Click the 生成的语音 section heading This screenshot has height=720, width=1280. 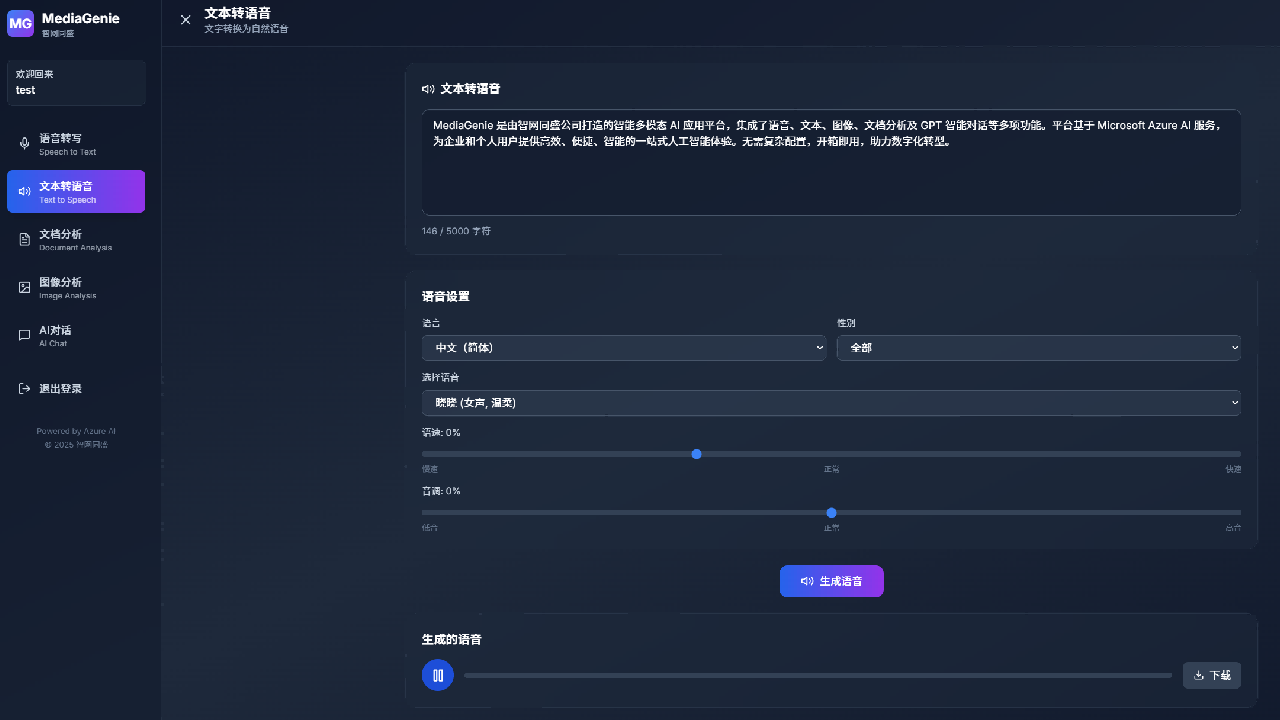point(452,639)
